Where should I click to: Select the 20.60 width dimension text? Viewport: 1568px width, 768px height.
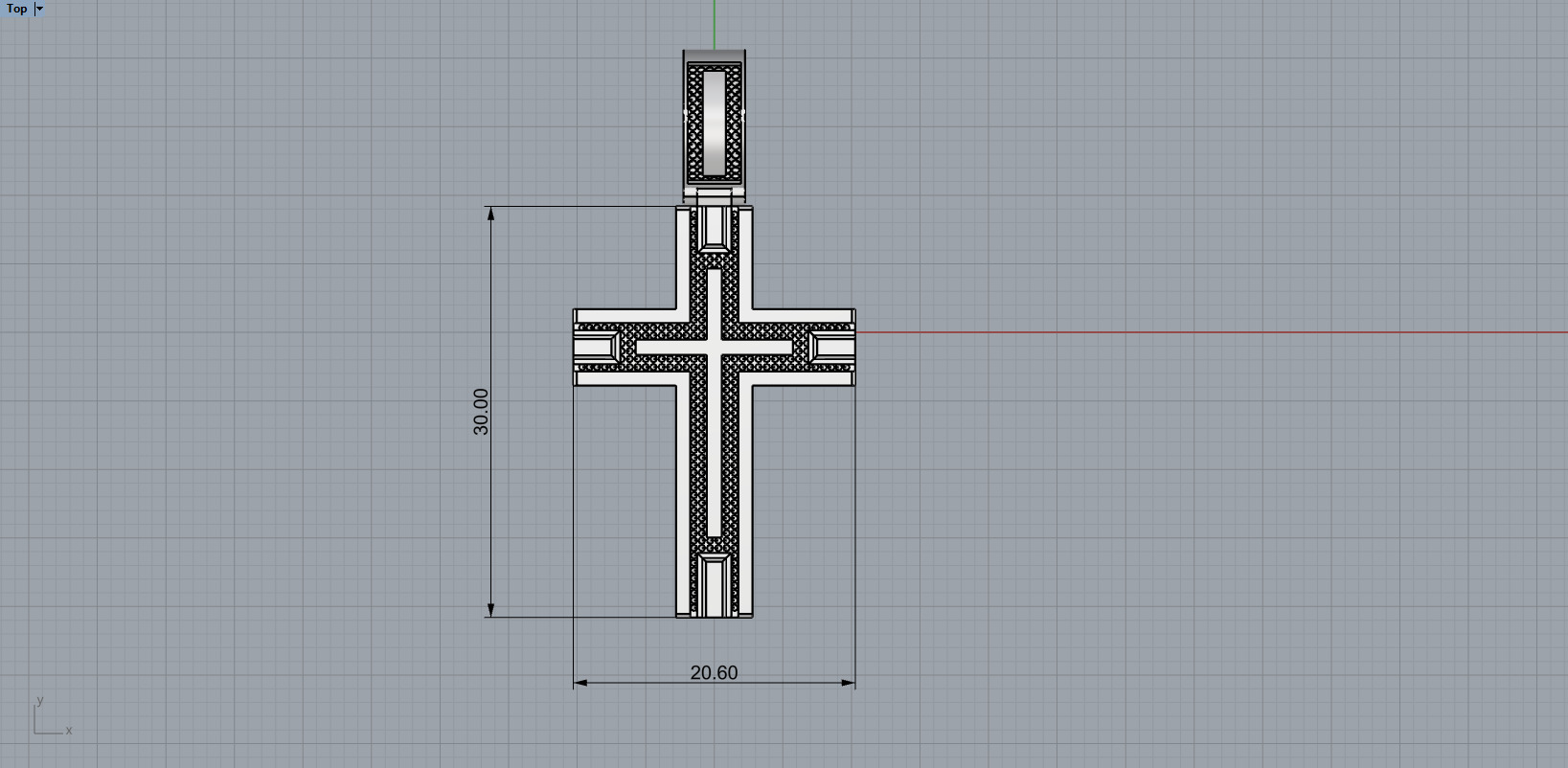pyautogui.click(x=714, y=672)
